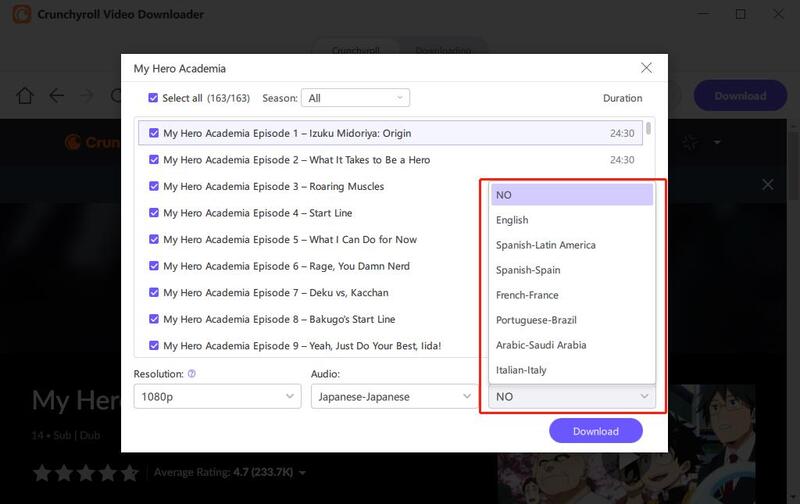Click the Episode 7 Deku vs. Kacchan title
This screenshot has height=504, width=800.
point(276,293)
